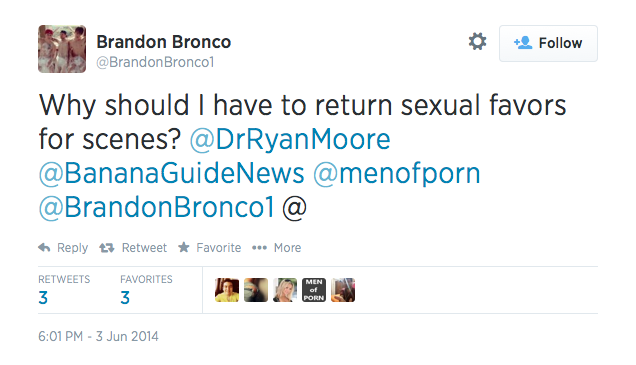Click the Follow button
The image size is (636, 365).
pyautogui.click(x=548, y=43)
